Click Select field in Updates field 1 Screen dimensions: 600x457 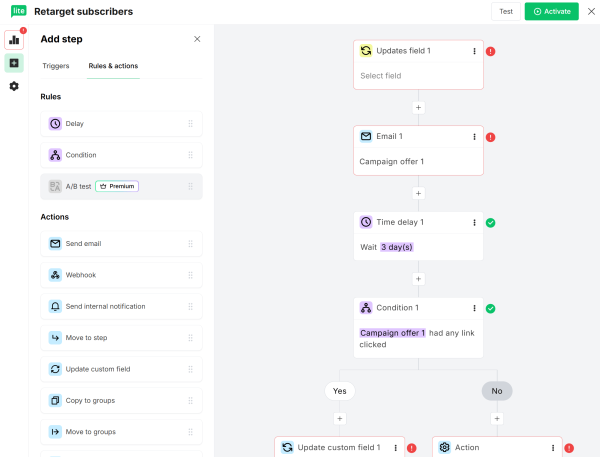(x=381, y=76)
